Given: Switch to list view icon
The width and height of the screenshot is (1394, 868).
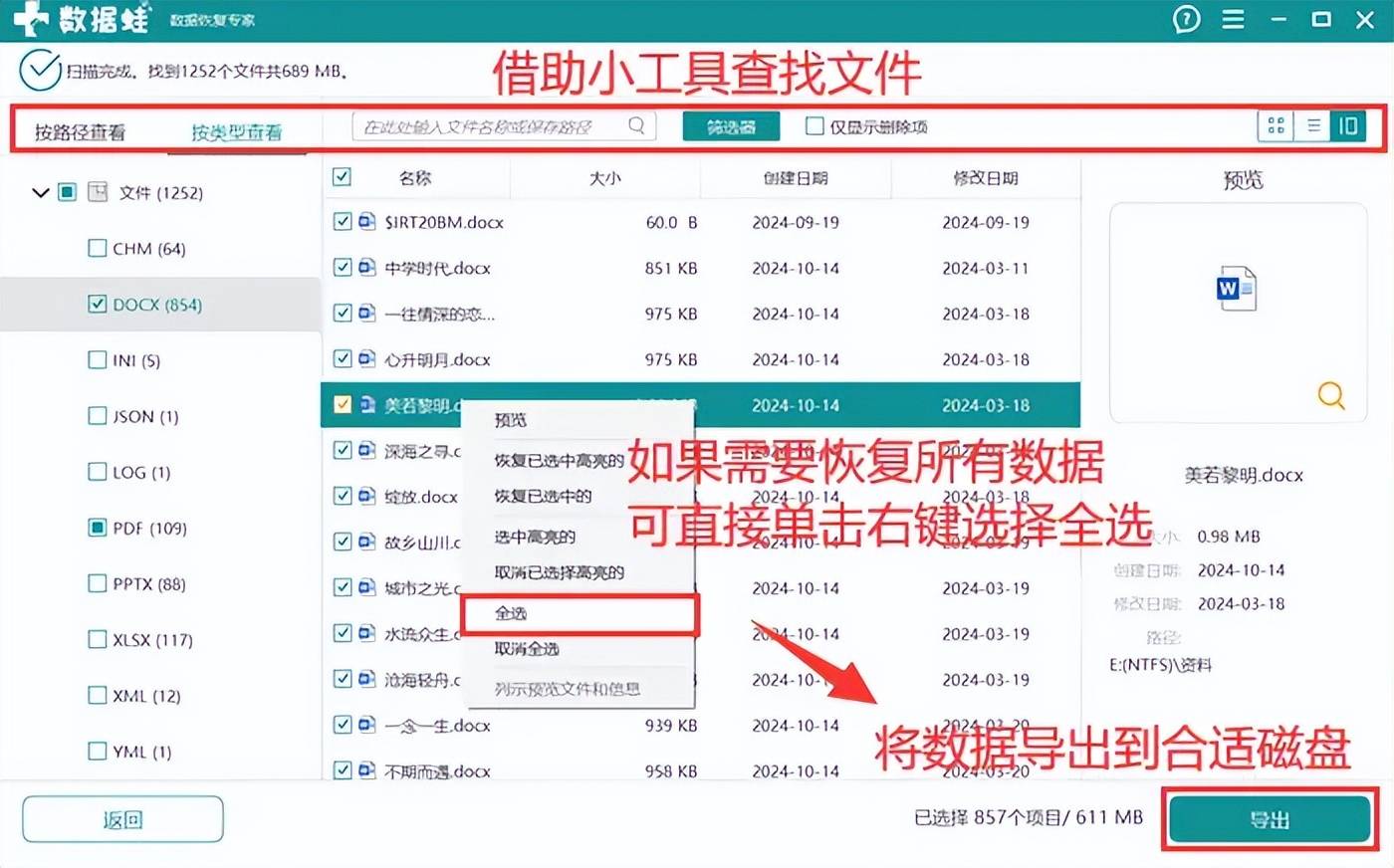Looking at the screenshot, I should (1313, 125).
